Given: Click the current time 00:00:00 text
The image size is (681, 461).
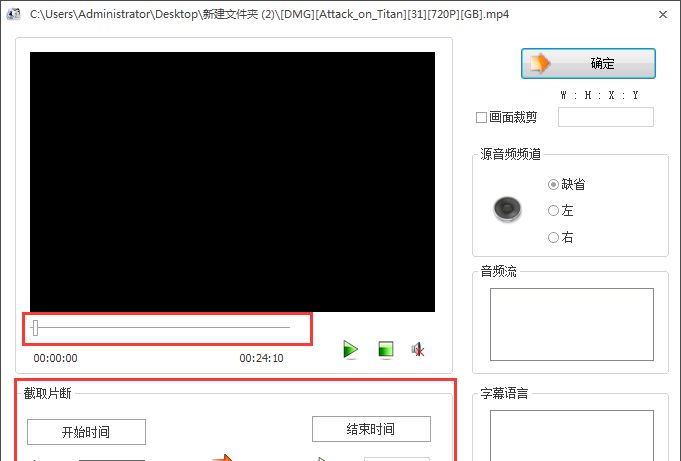Looking at the screenshot, I should click(56, 358).
